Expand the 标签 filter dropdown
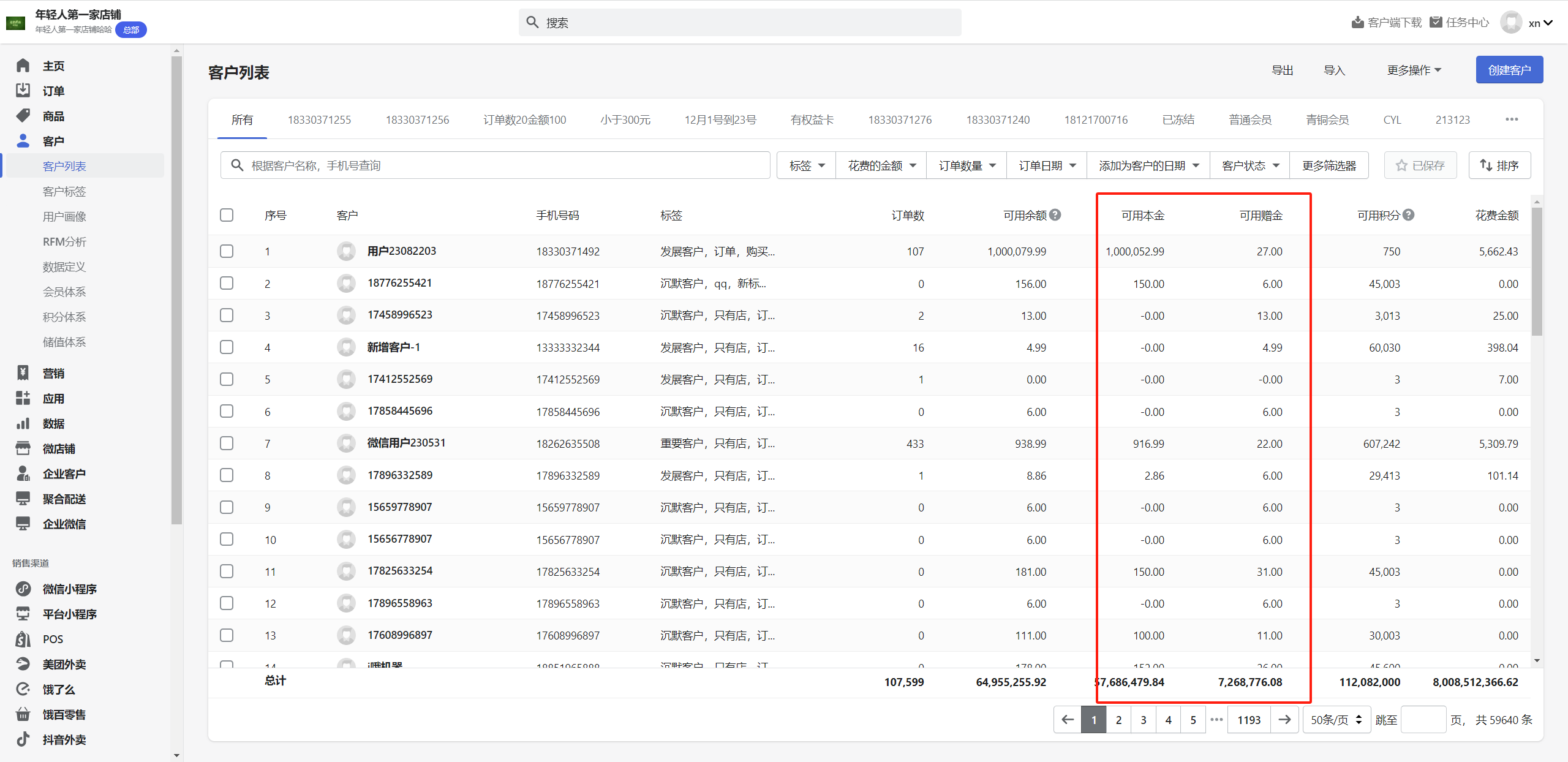The height and width of the screenshot is (762, 1568). [x=806, y=165]
